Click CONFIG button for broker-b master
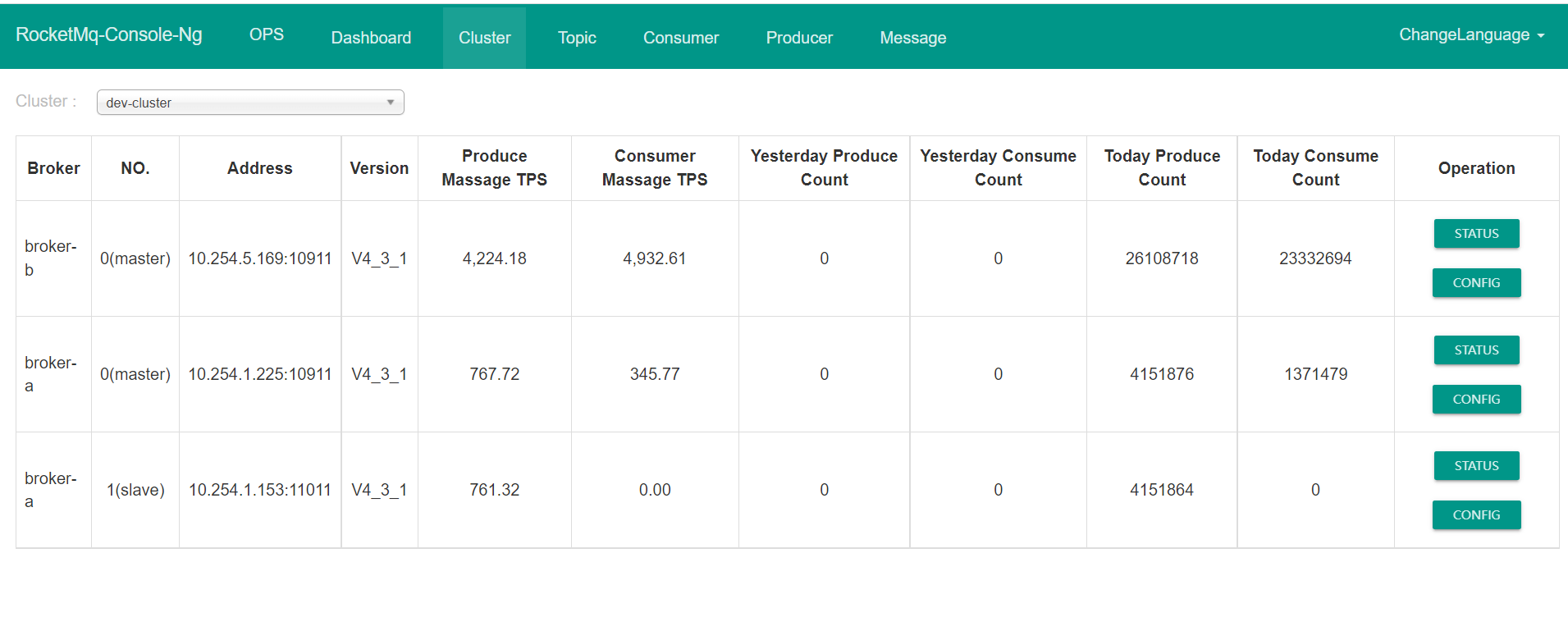Viewport: 1568px width, 640px height. [1476, 283]
